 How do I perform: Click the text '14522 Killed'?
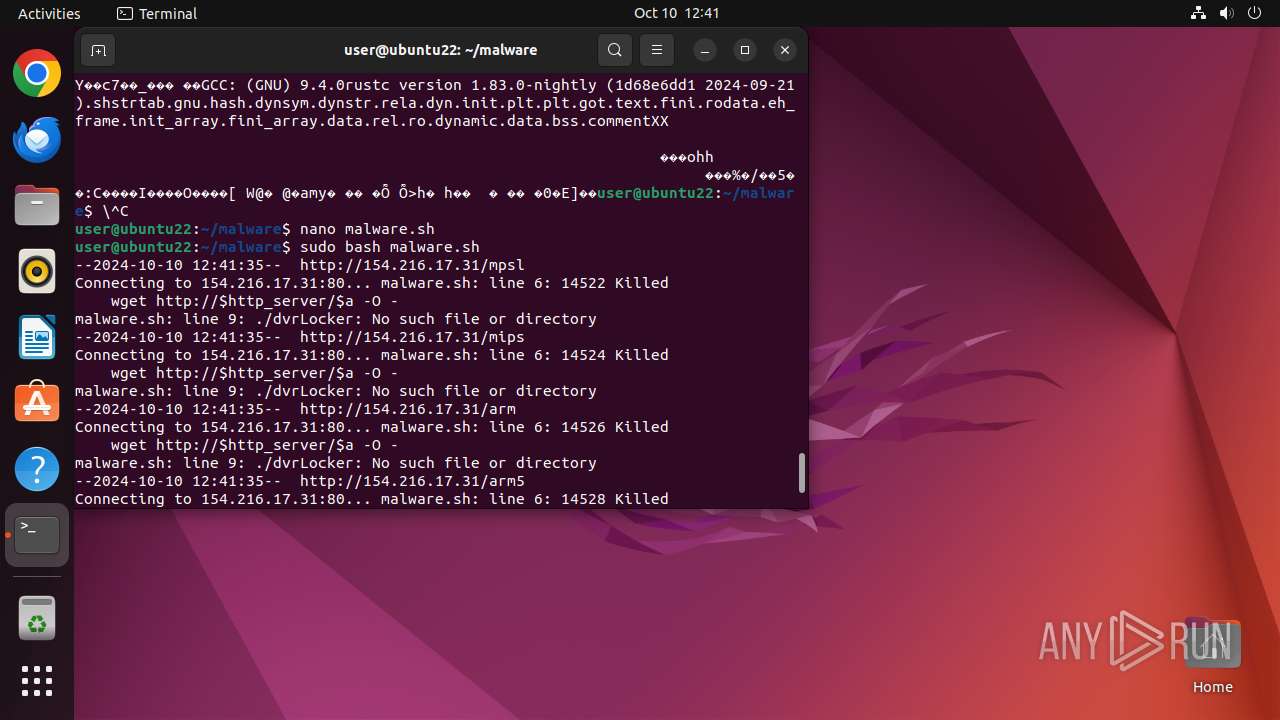615,283
